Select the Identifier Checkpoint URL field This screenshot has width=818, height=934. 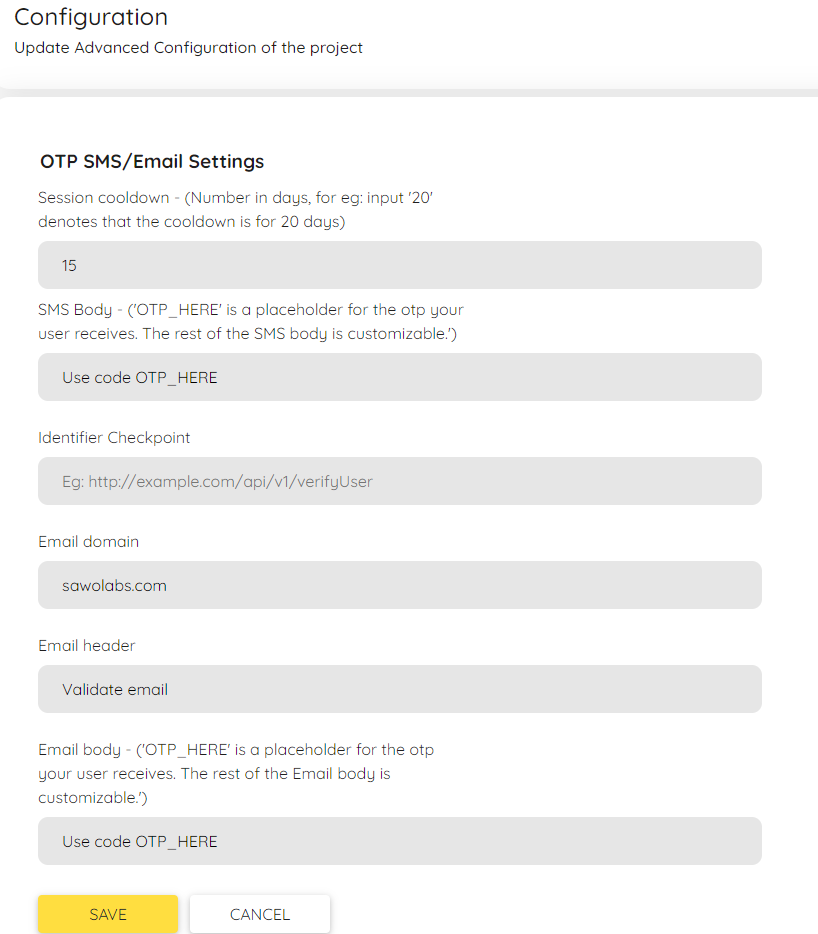tap(400, 481)
